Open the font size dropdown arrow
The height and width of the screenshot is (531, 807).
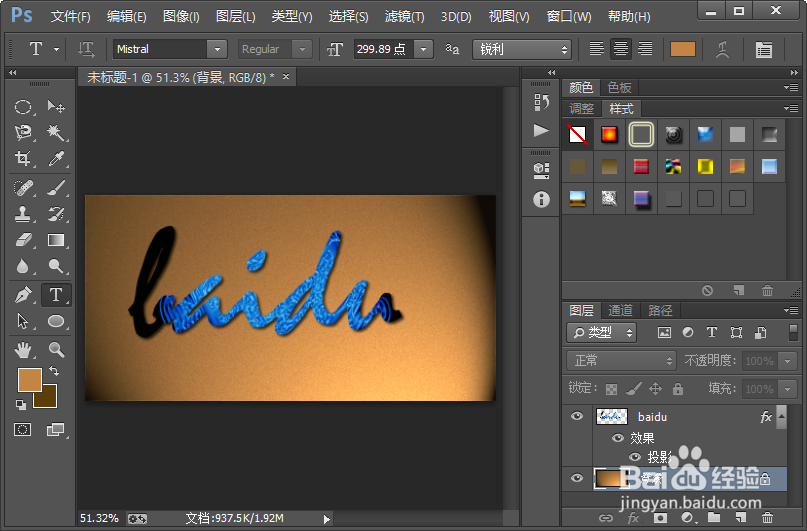coord(424,49)
